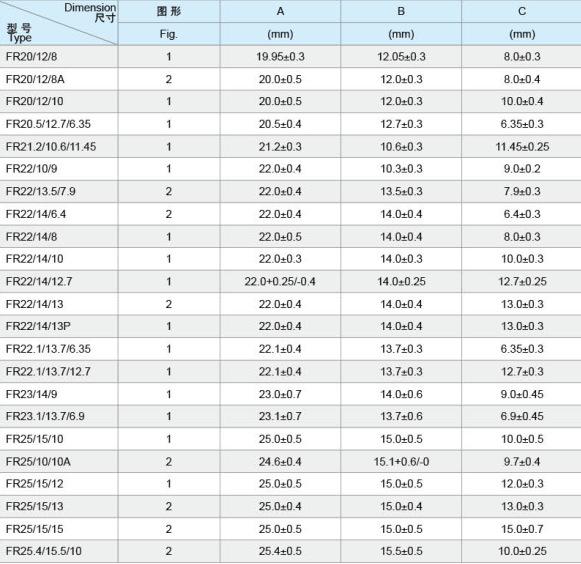This screenshot has width=581, height=564.
Task: Click the FR22/14/6.4 type name
Action: click(x=36, y=214)
